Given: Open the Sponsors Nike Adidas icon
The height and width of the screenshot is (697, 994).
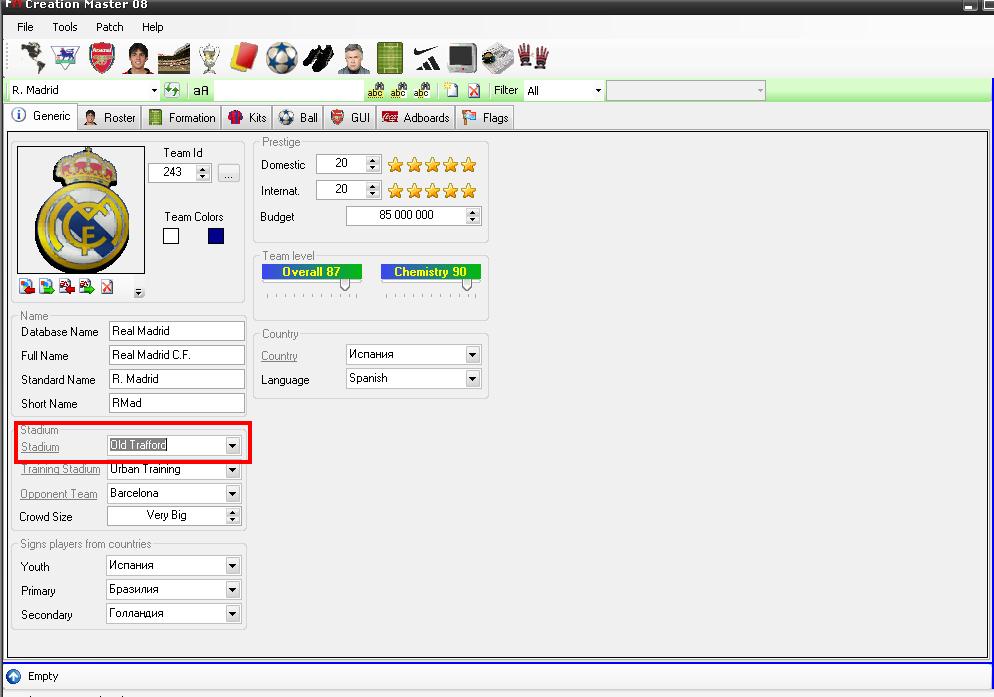Looking at the screenshot, I should tap(427, 58).
